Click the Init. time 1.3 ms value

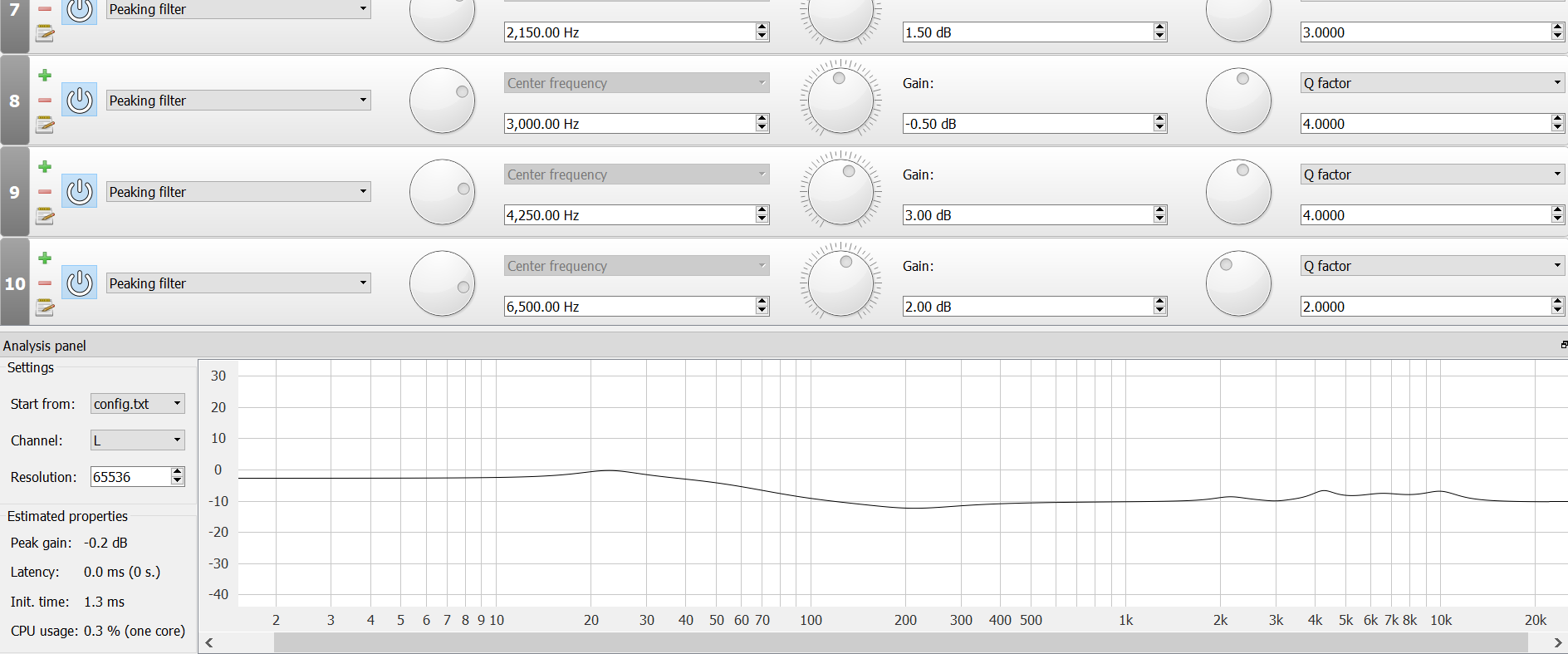pyautogui.click(x=104, y=602)
